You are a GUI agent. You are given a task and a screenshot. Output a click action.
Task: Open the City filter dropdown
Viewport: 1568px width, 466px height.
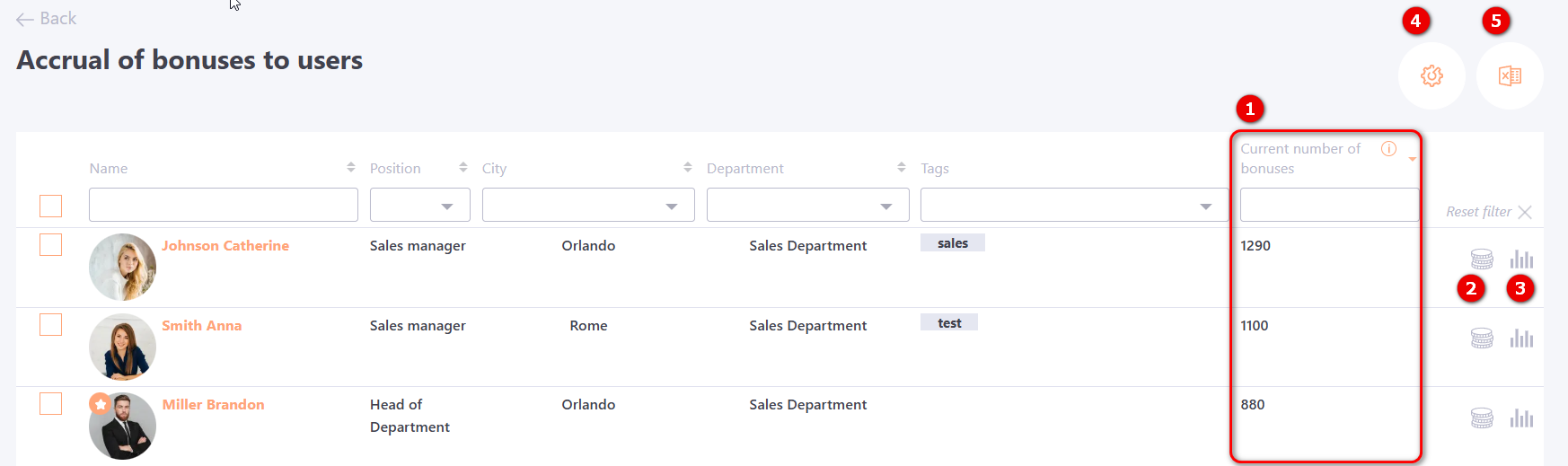click(x=588, y=206)
